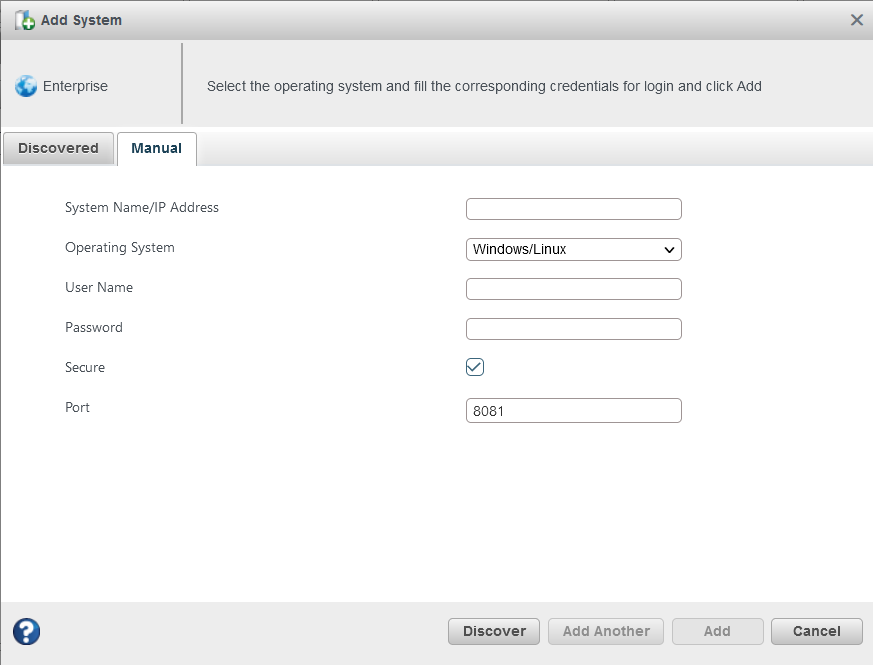
Task: Switch to the Discovered tab
Action: pos(58,148)
